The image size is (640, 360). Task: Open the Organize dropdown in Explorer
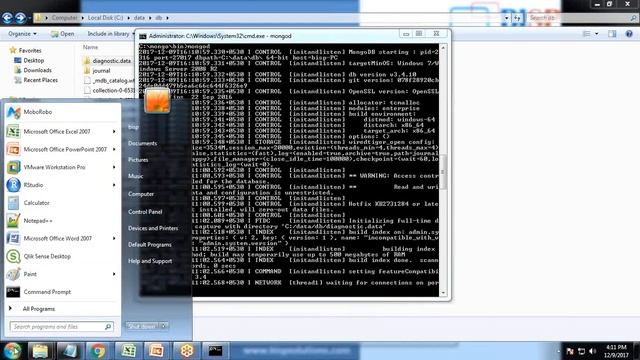22,34
